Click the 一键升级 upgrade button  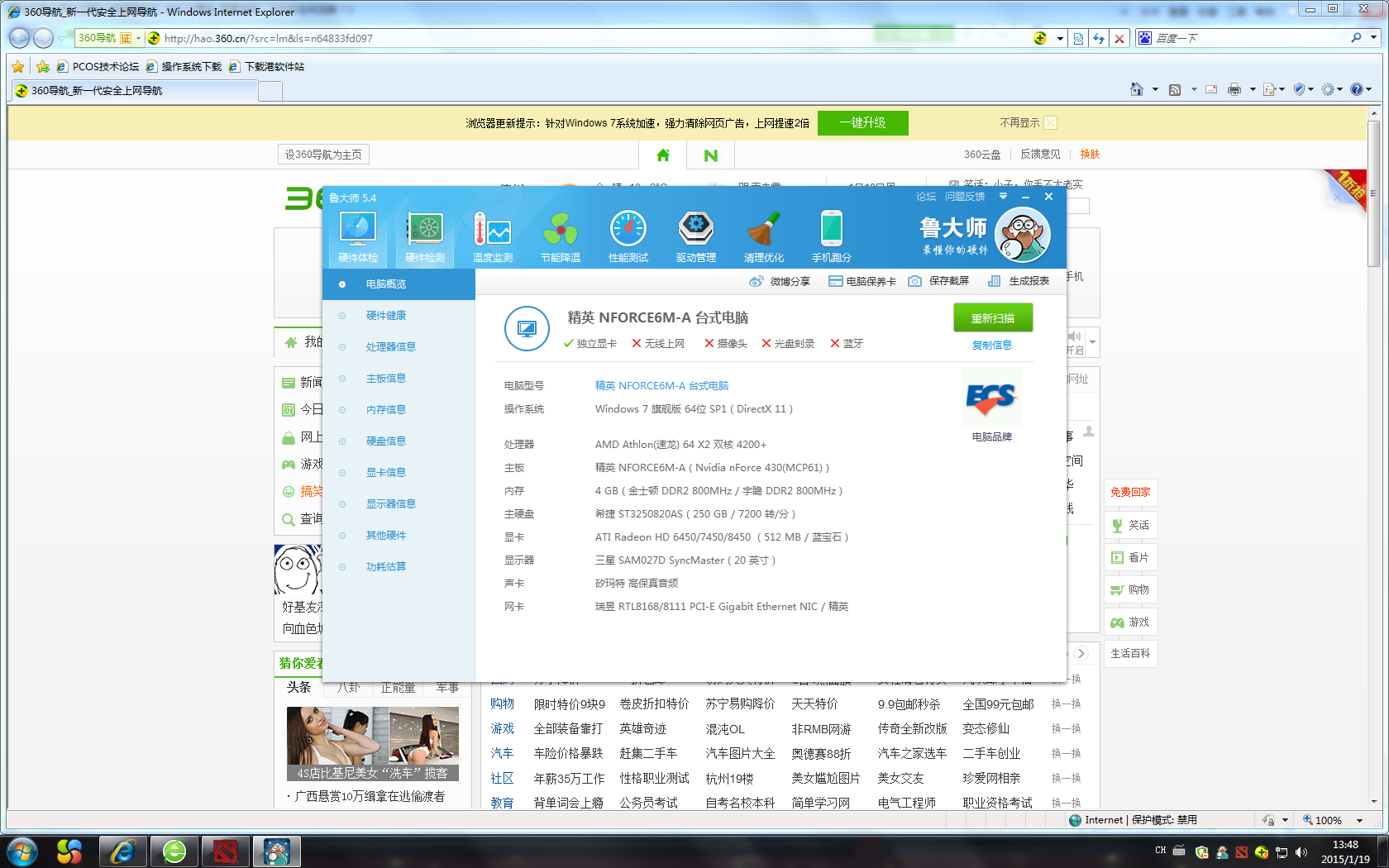point(862,123)
